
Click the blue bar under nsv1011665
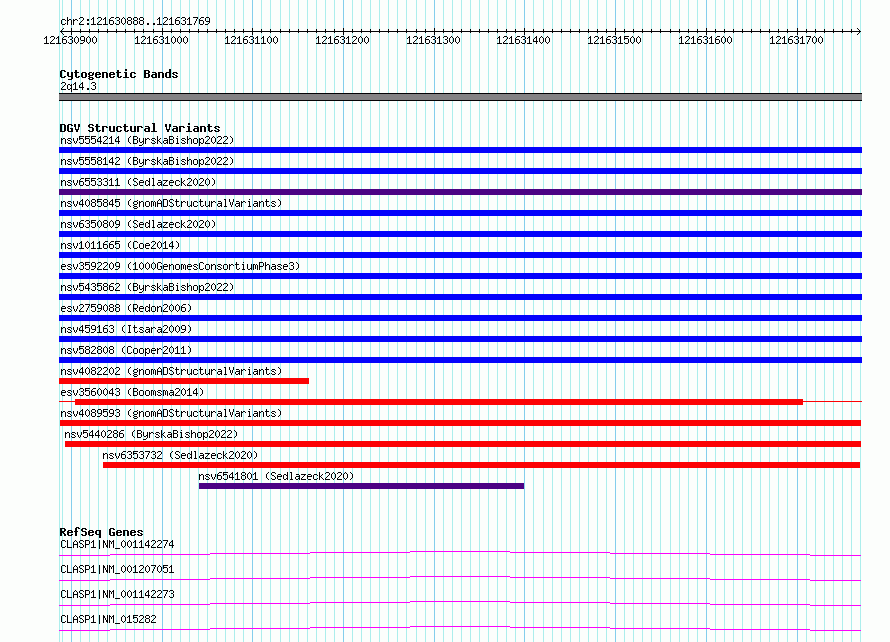coord(460,255)
